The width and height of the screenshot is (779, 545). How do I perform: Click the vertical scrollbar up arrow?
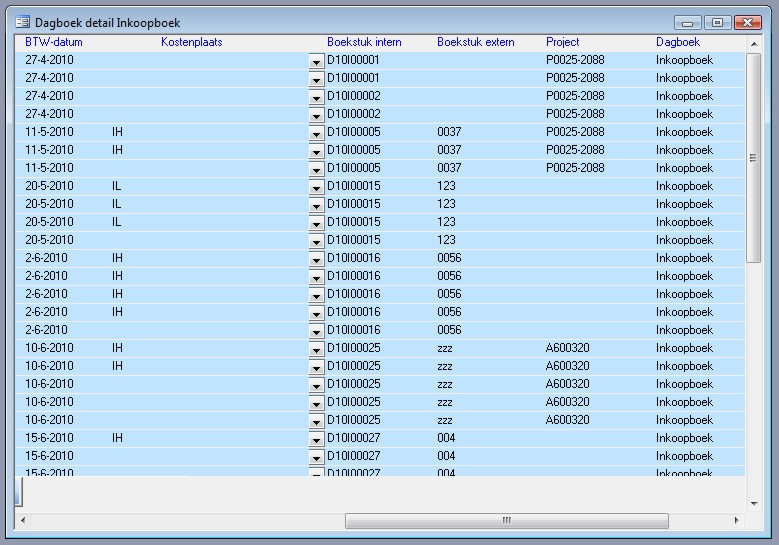coord(754,44)
